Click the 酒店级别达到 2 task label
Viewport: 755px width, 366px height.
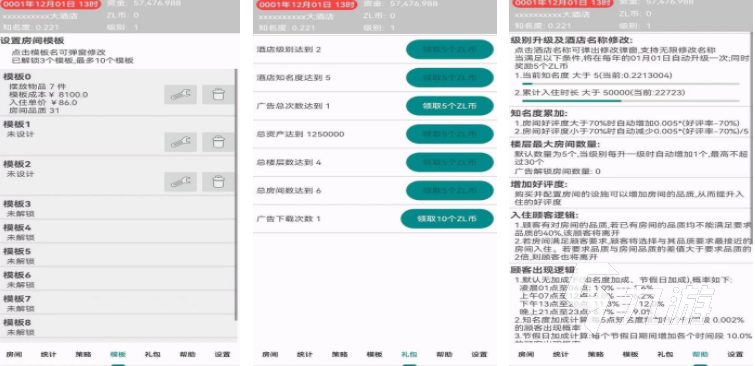(288, 50)
